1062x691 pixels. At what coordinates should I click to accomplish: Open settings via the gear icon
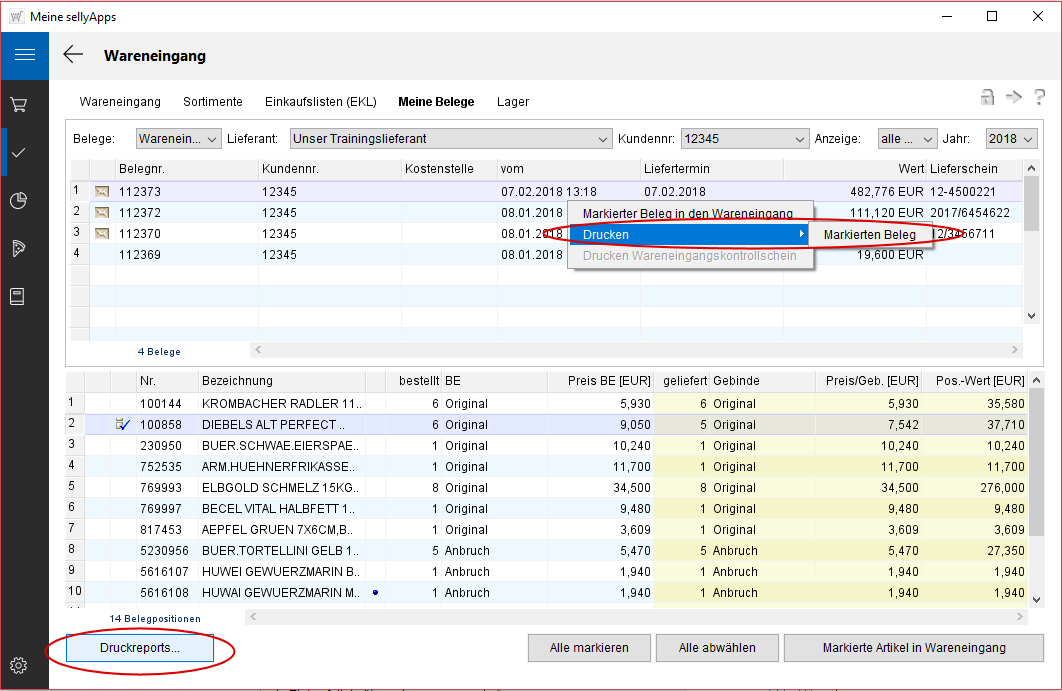18,665
